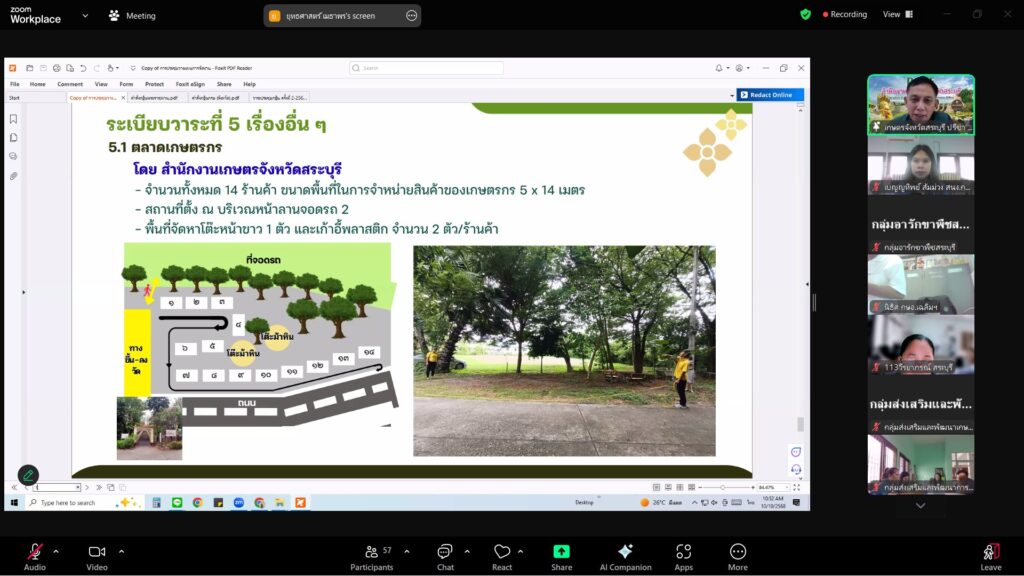Unmute using the Audio microphone icon
Screen dimensions: 1024x576
[34, 551]
